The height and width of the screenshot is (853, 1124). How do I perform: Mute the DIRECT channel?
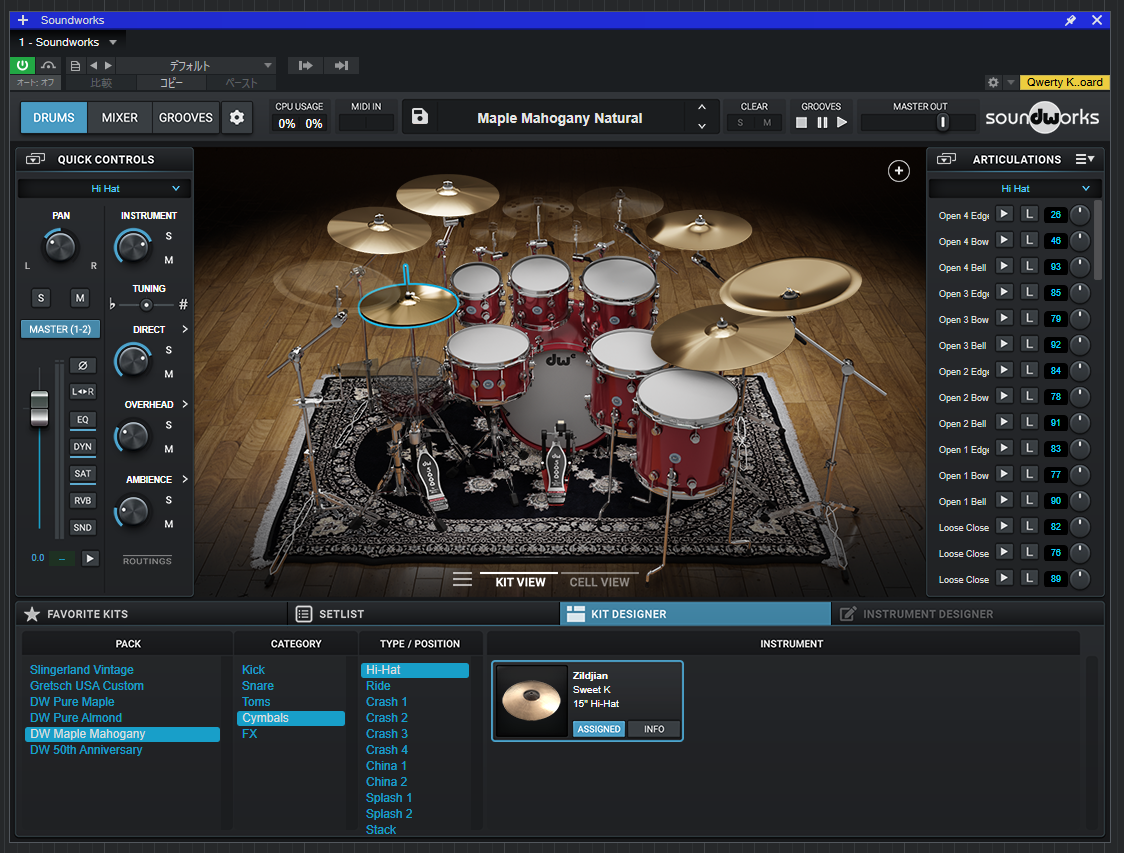pyautogui.click(x=168, y=374)
